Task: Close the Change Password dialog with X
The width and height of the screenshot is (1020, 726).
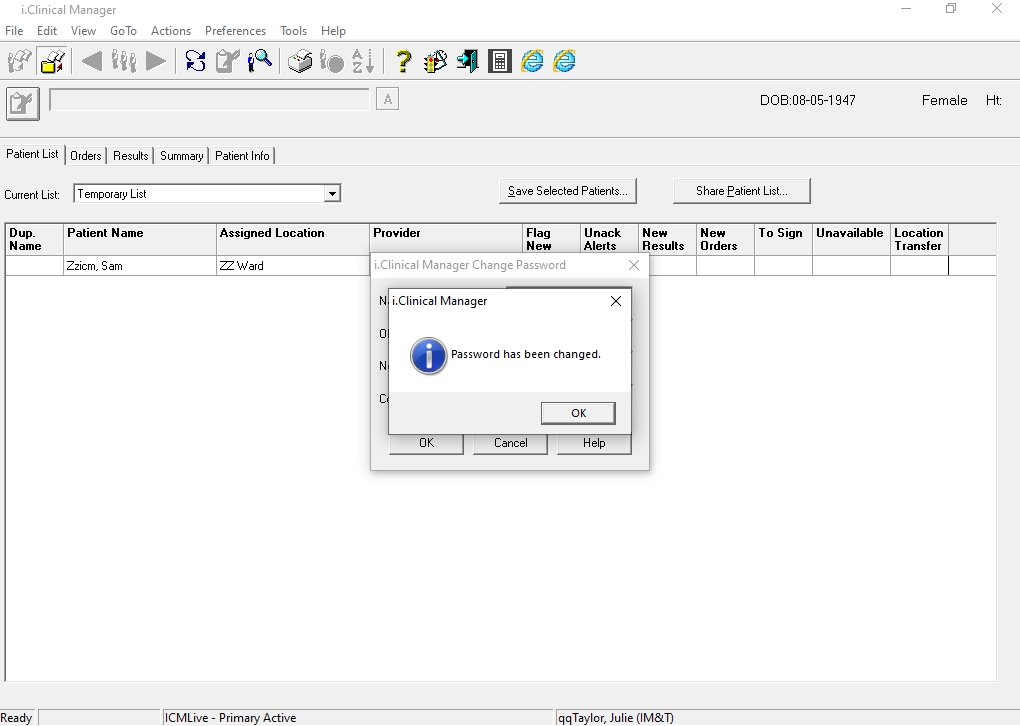Action: pyautogui.click(x=634, y=265)
